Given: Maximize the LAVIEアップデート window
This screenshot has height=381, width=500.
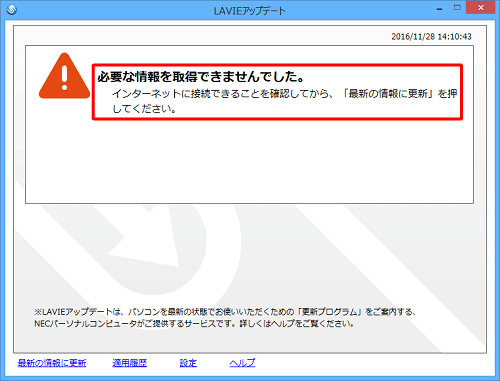Looking at the screenshot, I should pyautogui.click(x=457, y=7).
